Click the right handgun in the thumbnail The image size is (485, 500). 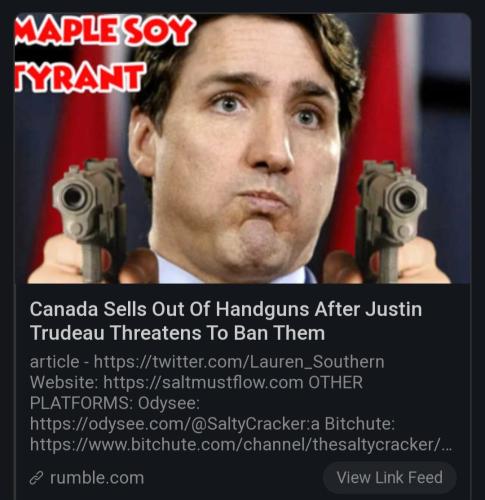pos(393,218)
